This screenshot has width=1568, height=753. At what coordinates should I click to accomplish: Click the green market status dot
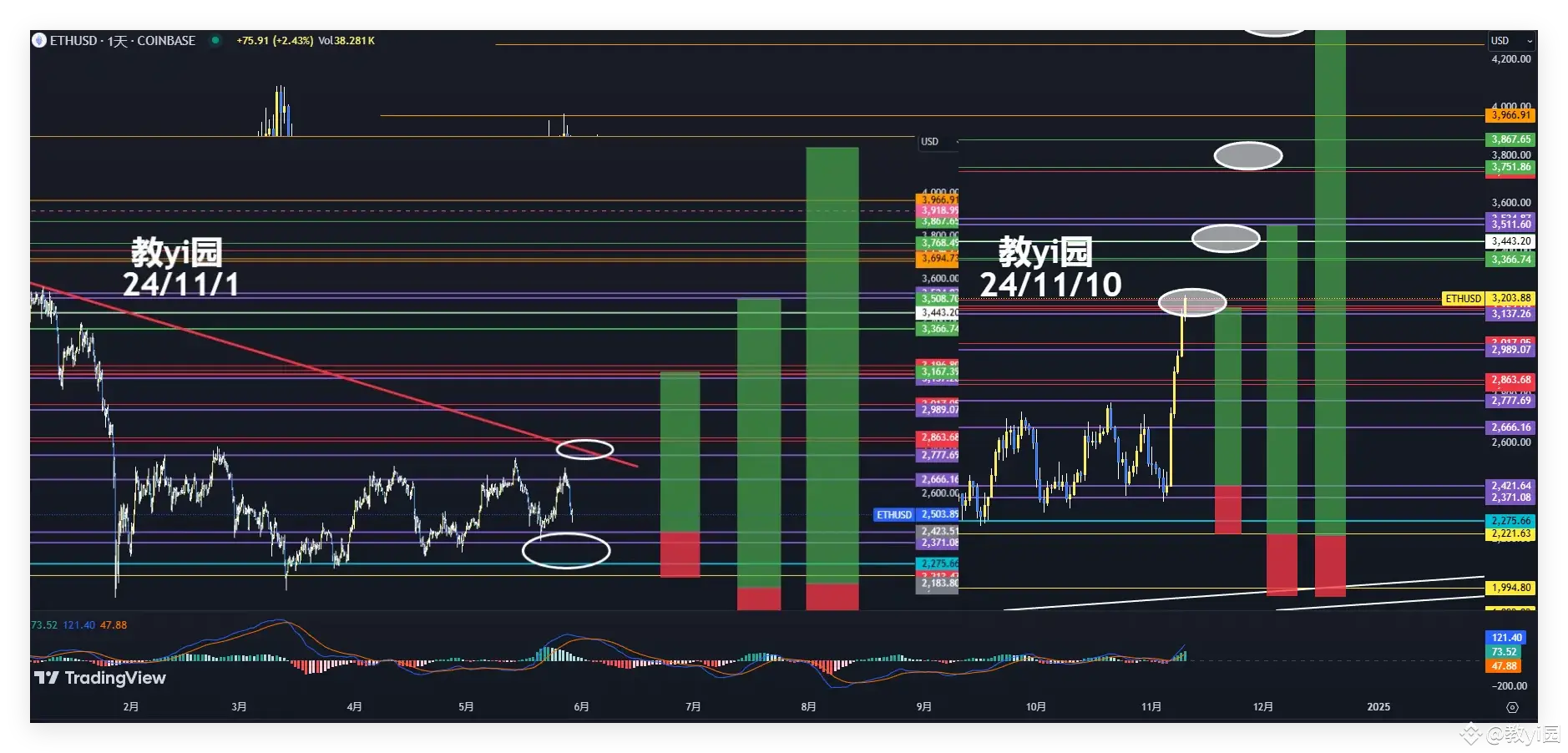click(x=215, y=40)
